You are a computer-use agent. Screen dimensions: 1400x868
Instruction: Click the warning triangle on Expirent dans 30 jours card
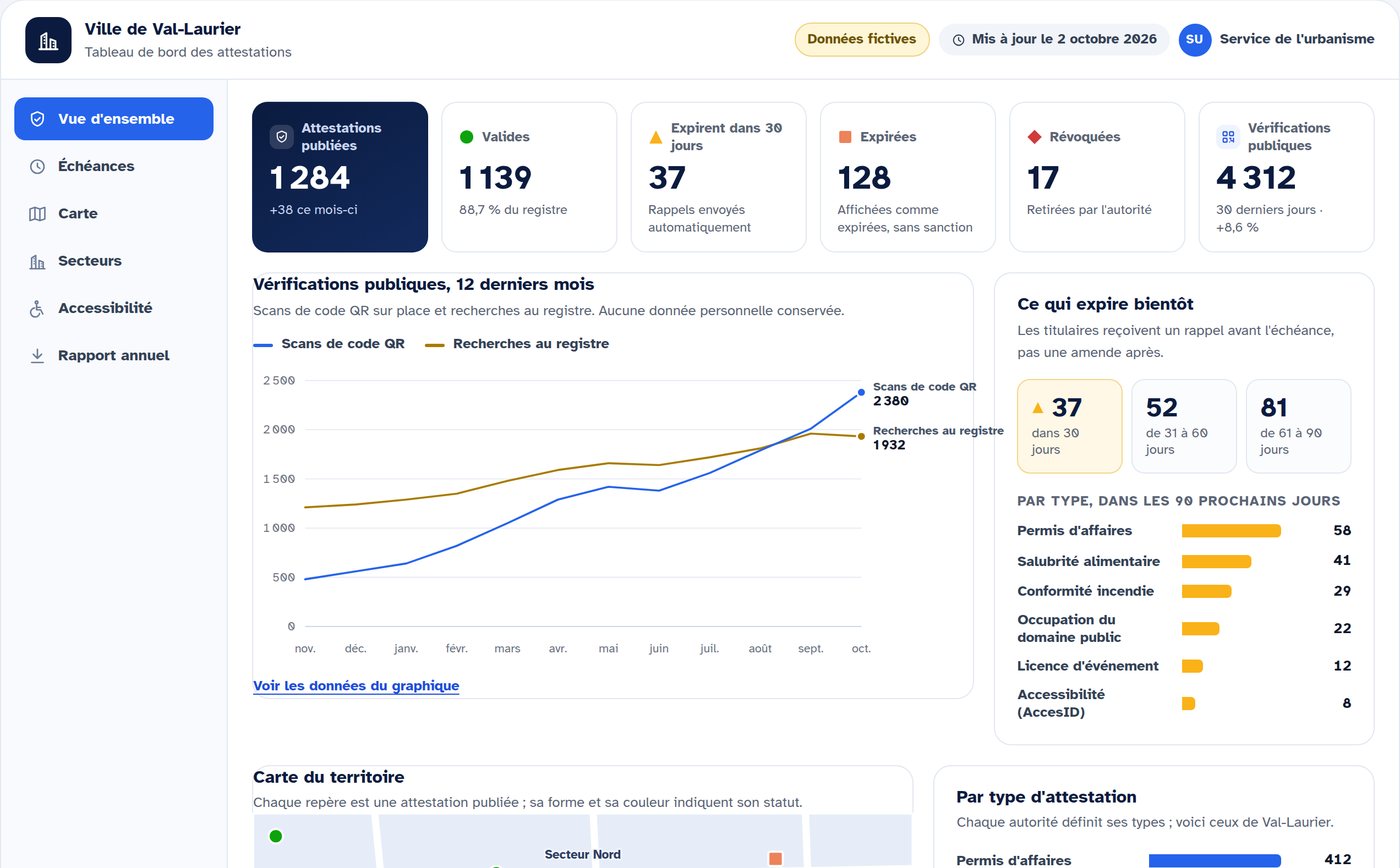(656, 137)
